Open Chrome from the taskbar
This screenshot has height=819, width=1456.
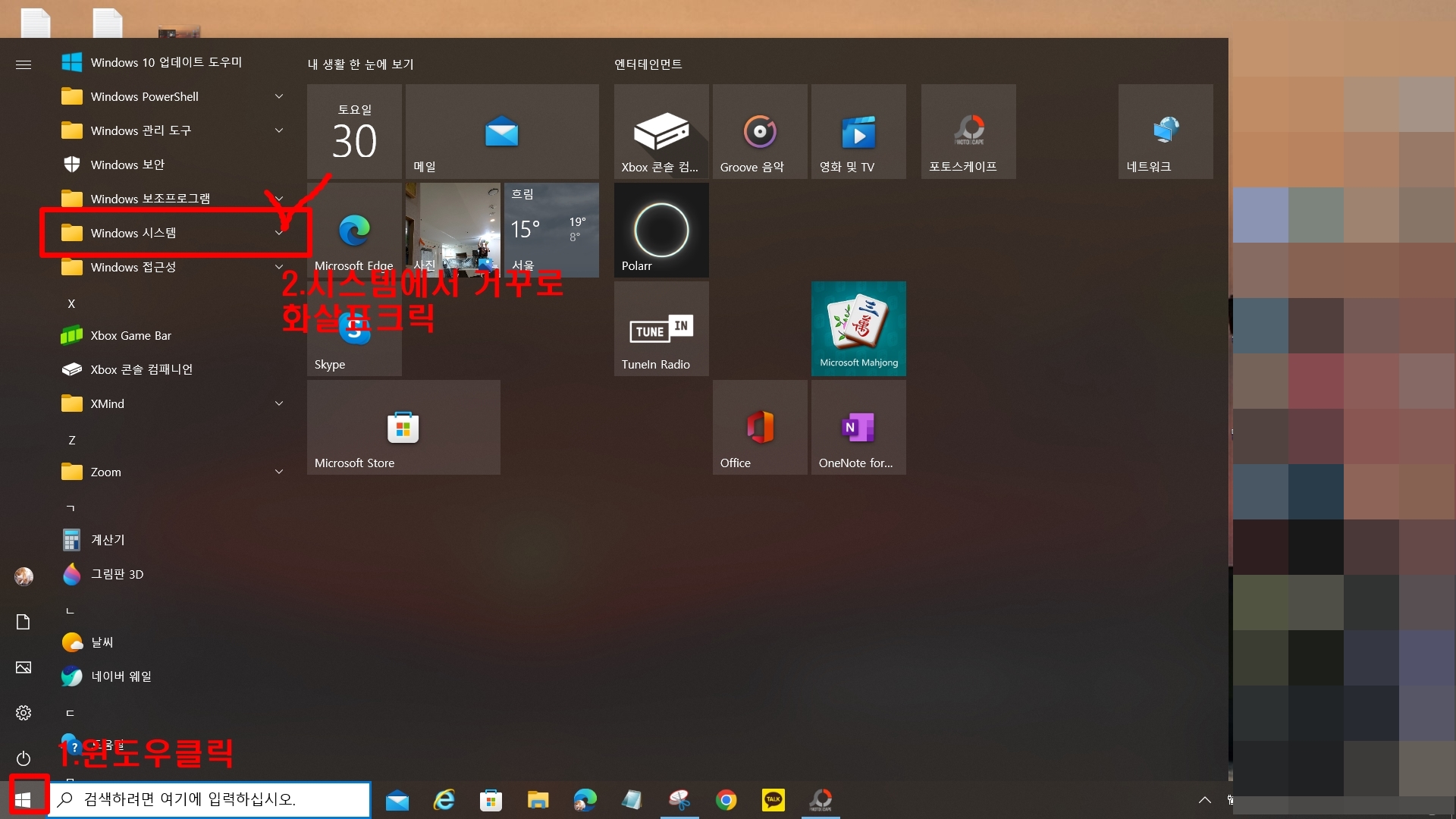coord(726,799)
